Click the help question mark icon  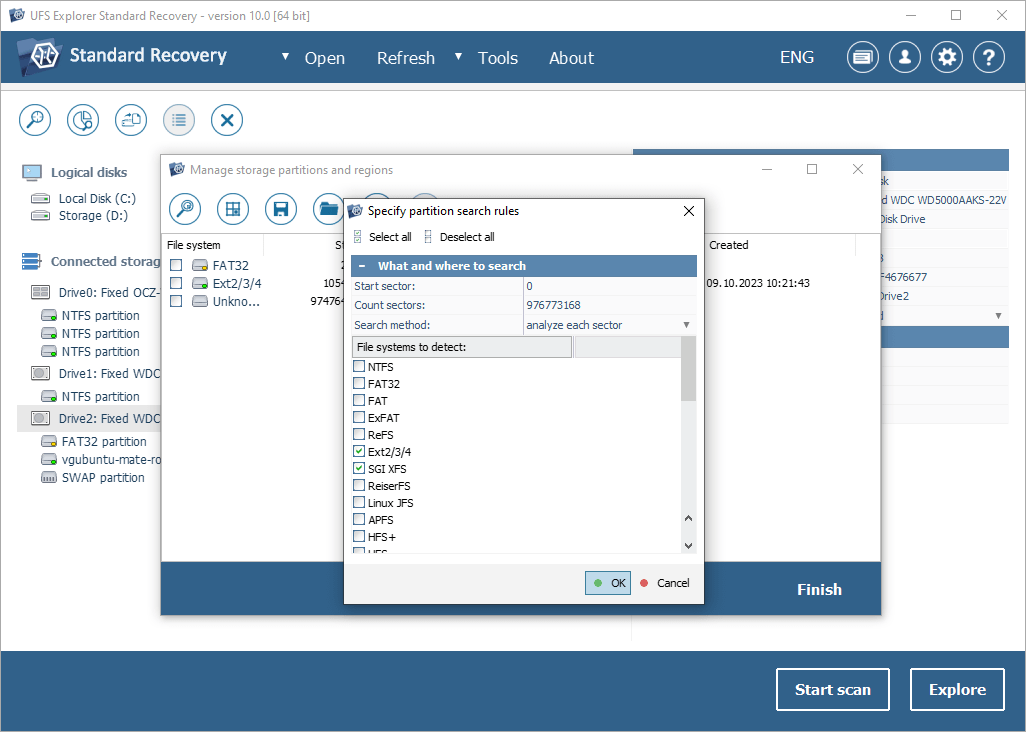(989, 58)
